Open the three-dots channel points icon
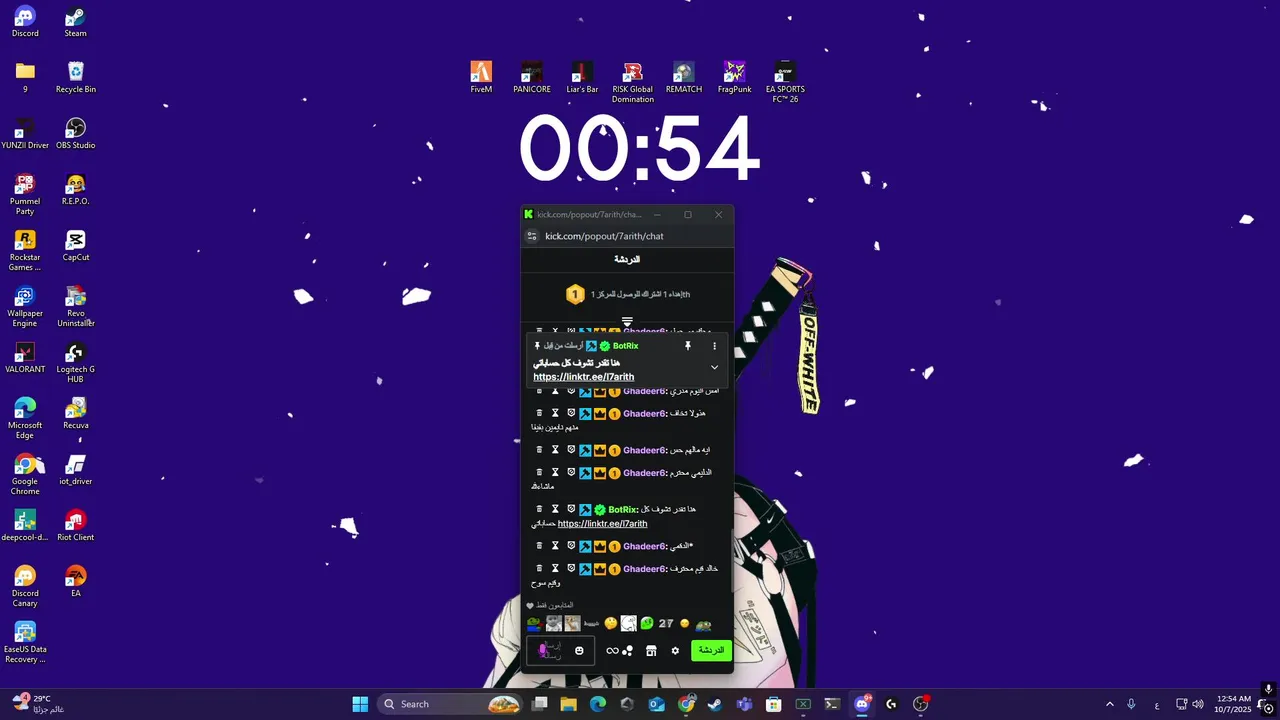The image size is (1280, 720). pos(628,651)
